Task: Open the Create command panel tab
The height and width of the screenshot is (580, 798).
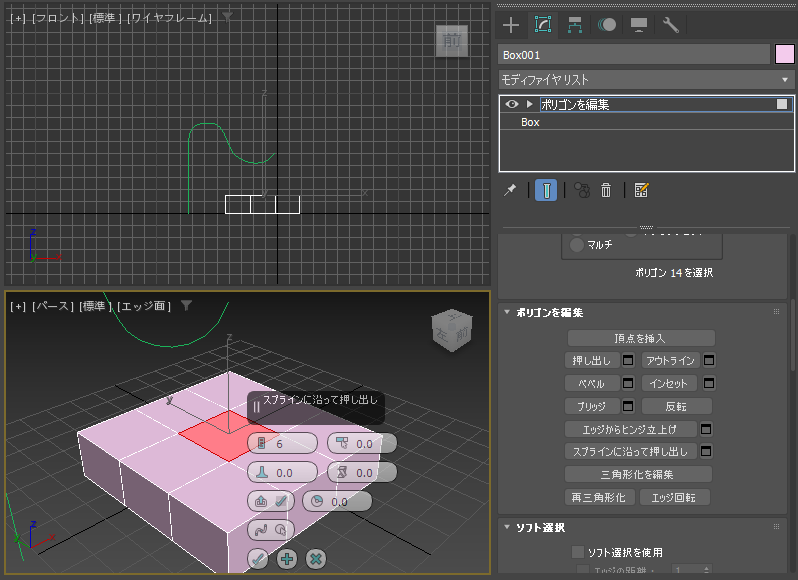Action: [x=511, y=25]
